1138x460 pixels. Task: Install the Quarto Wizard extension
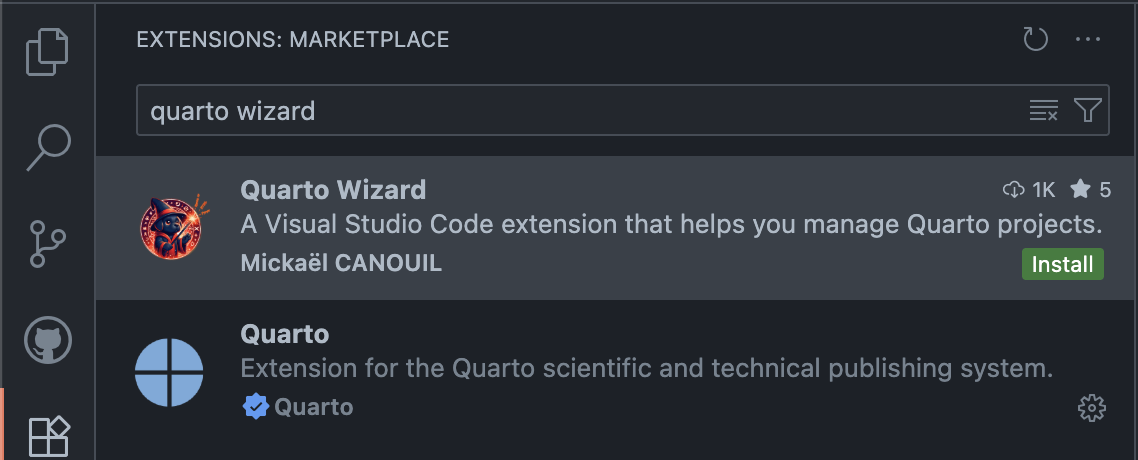[1062, 264]
